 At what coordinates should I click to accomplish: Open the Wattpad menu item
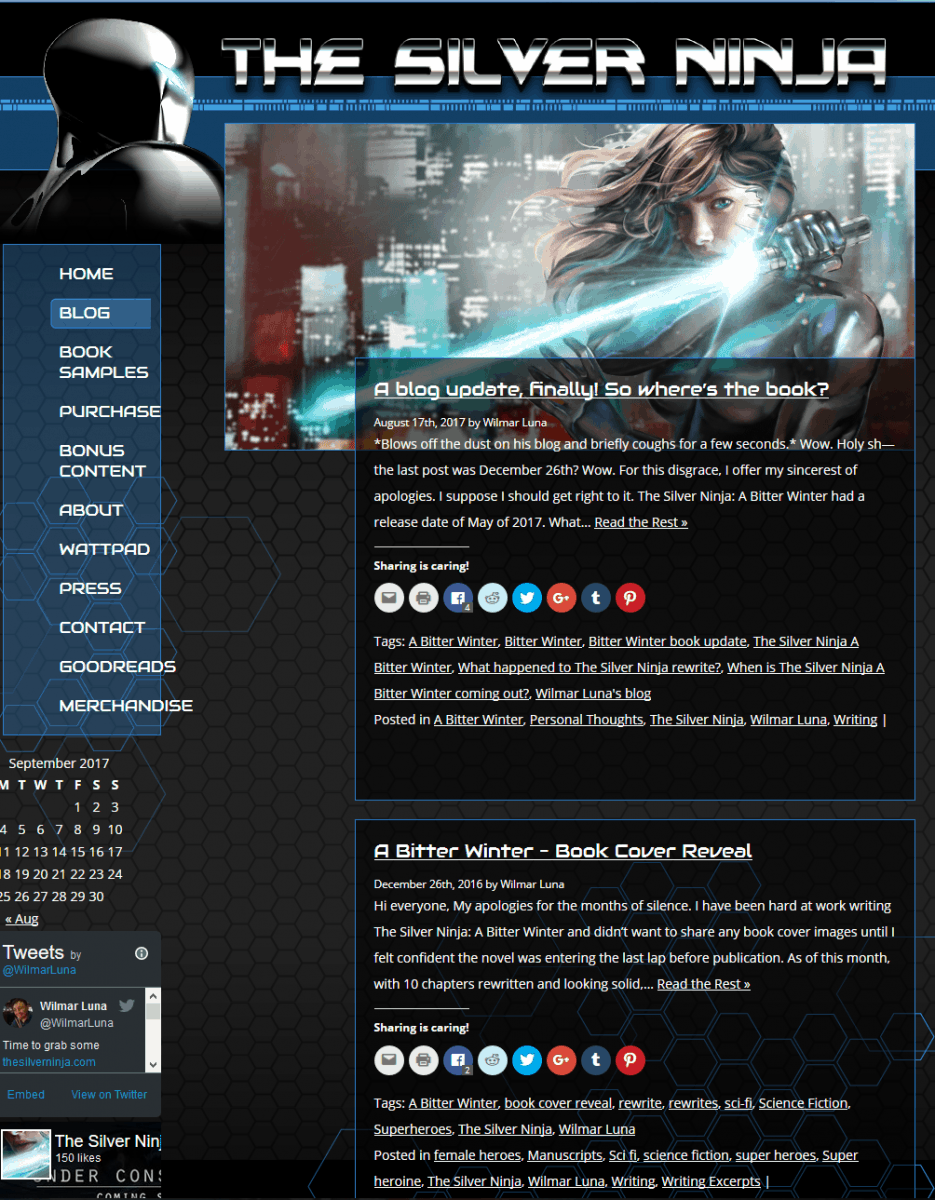tap(104, 549)
